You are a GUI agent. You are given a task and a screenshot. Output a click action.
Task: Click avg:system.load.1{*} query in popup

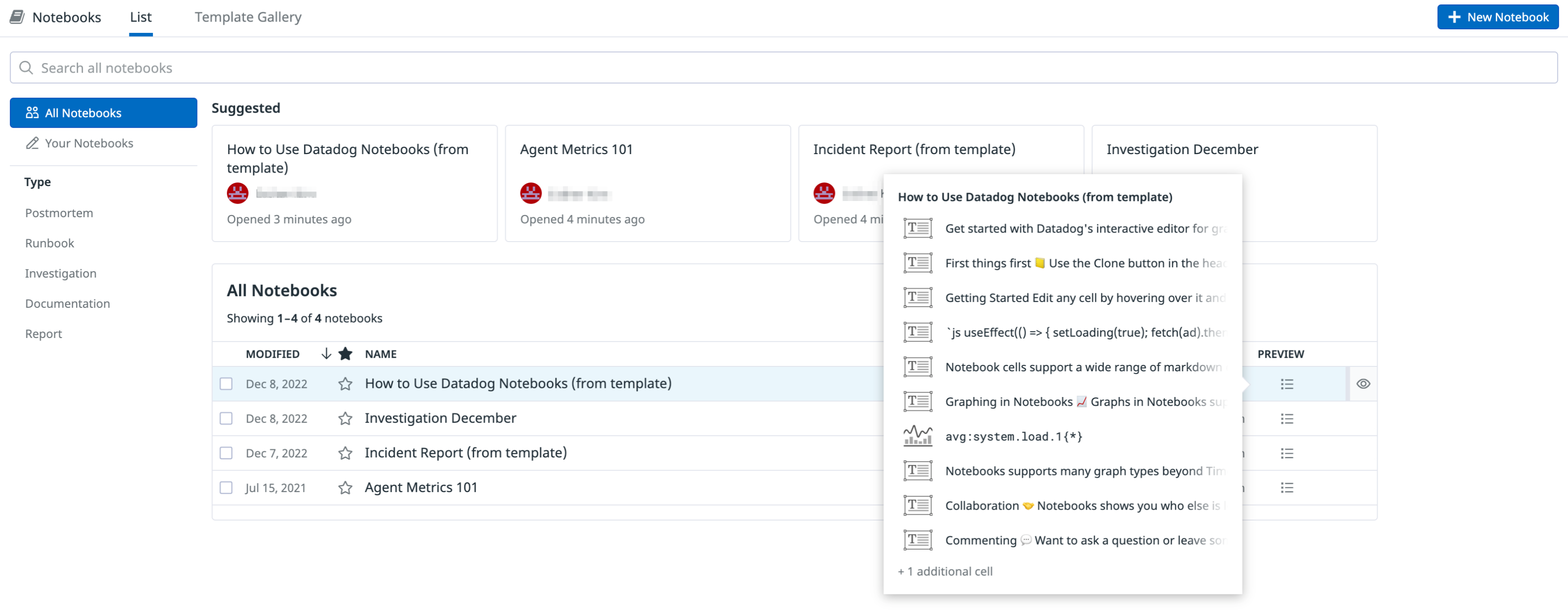pyautogui.click(x=1013, y=437)
